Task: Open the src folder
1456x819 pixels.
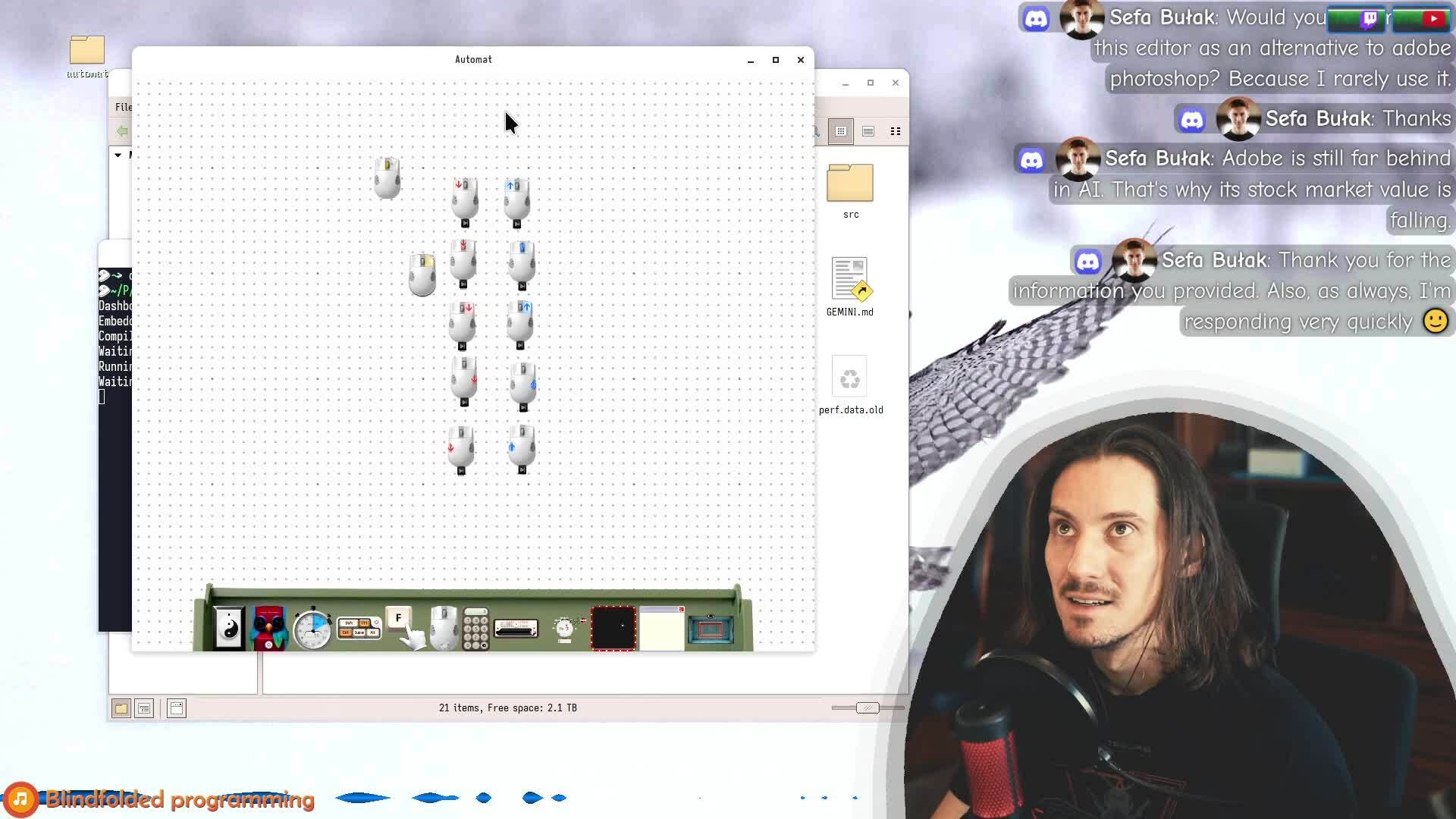Action: (850, 184)
